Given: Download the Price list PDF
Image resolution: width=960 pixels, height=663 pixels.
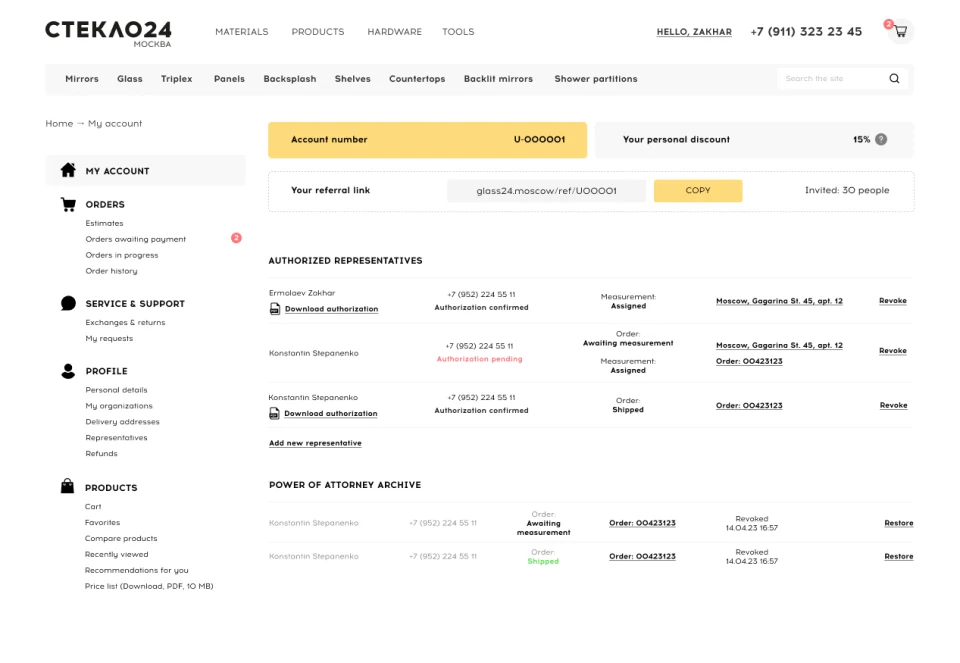Looking at the screenshot, I should pyautogui.click(x=149, y=586).
